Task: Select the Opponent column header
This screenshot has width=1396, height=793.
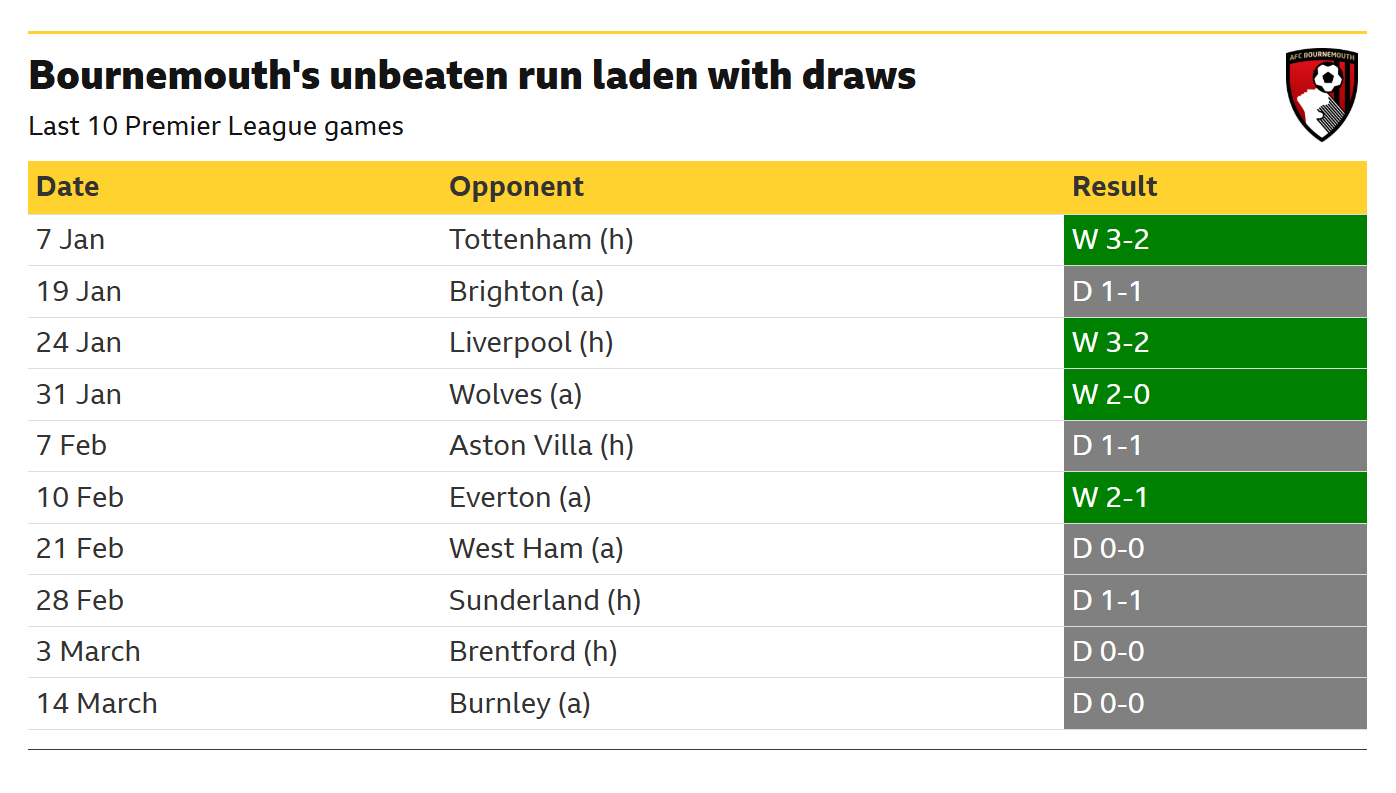Action: [516, 187]
